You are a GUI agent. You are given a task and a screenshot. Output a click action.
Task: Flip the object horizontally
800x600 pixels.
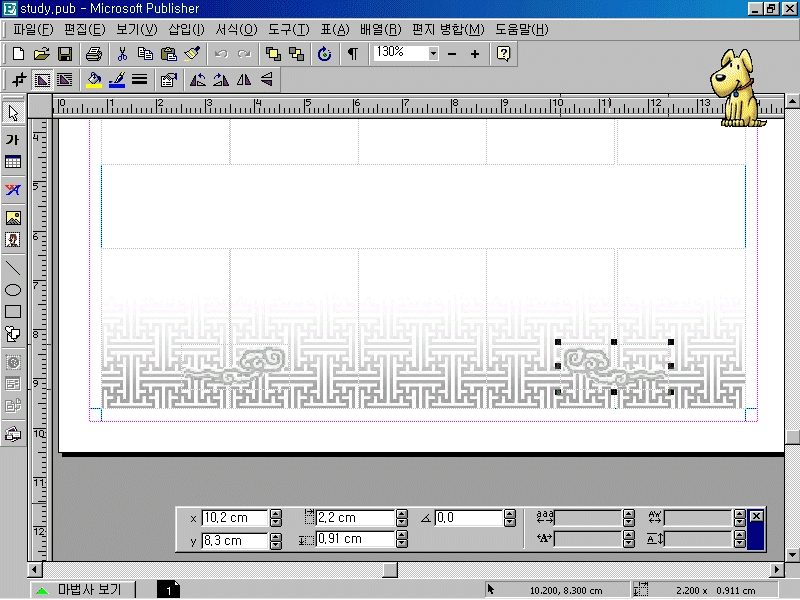tap(244, 80)
